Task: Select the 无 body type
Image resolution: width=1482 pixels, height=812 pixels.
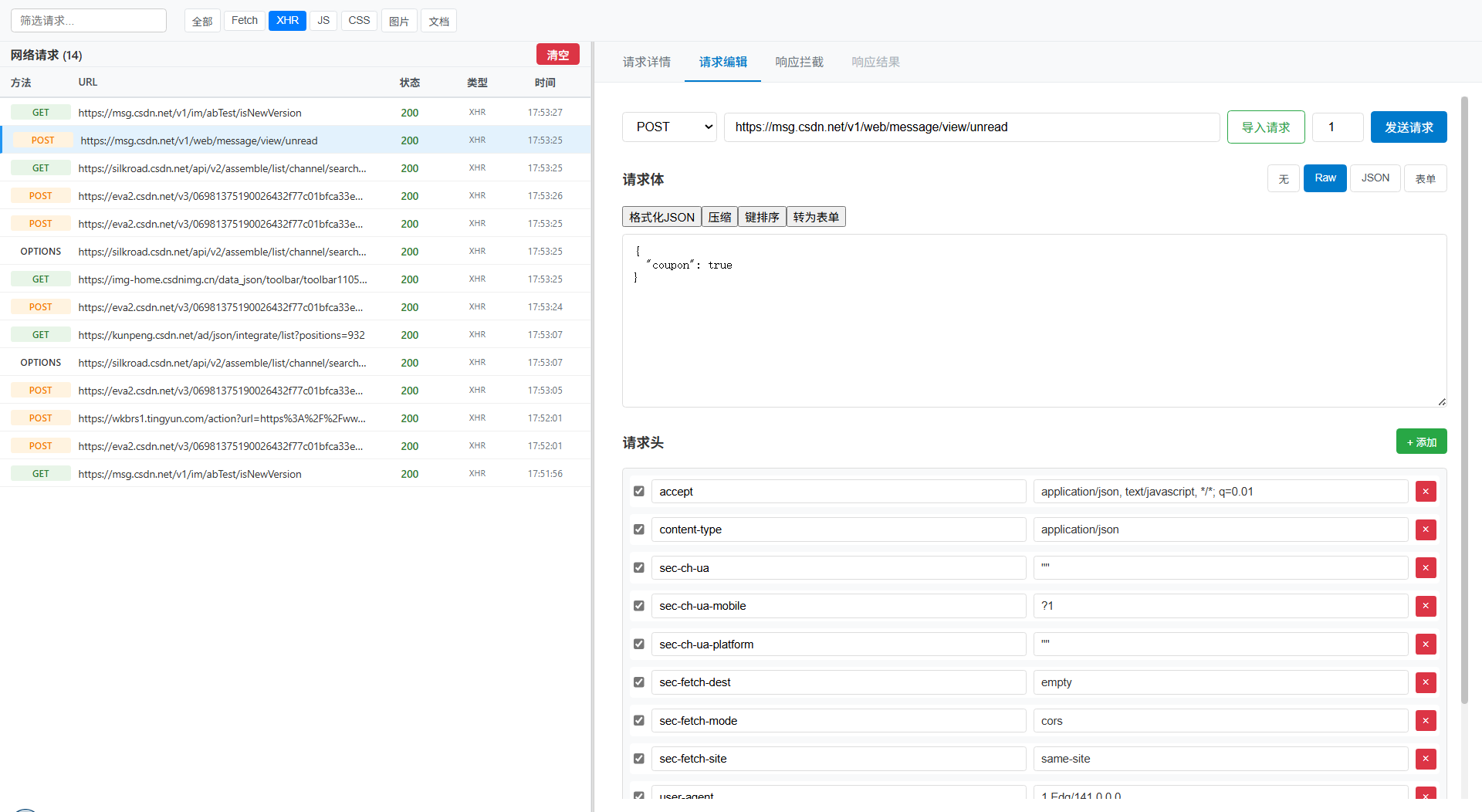Action: coord(1284,178)
